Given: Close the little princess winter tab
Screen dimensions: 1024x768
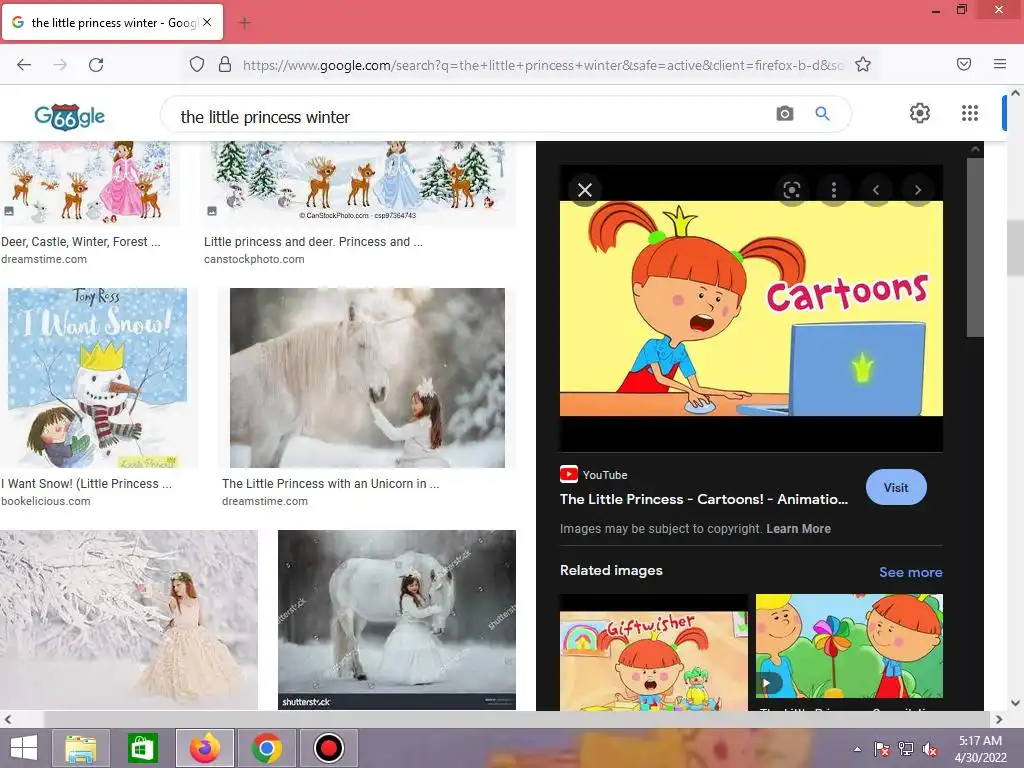Looking at the screenshot, I should [x=207, y=22].
